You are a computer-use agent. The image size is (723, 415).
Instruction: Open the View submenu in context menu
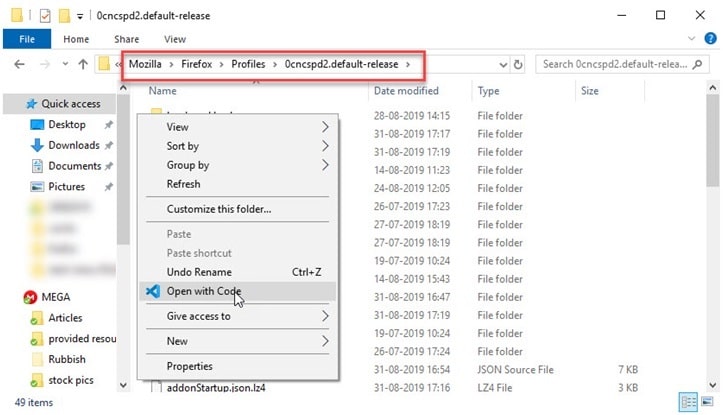tap(238, 127)
